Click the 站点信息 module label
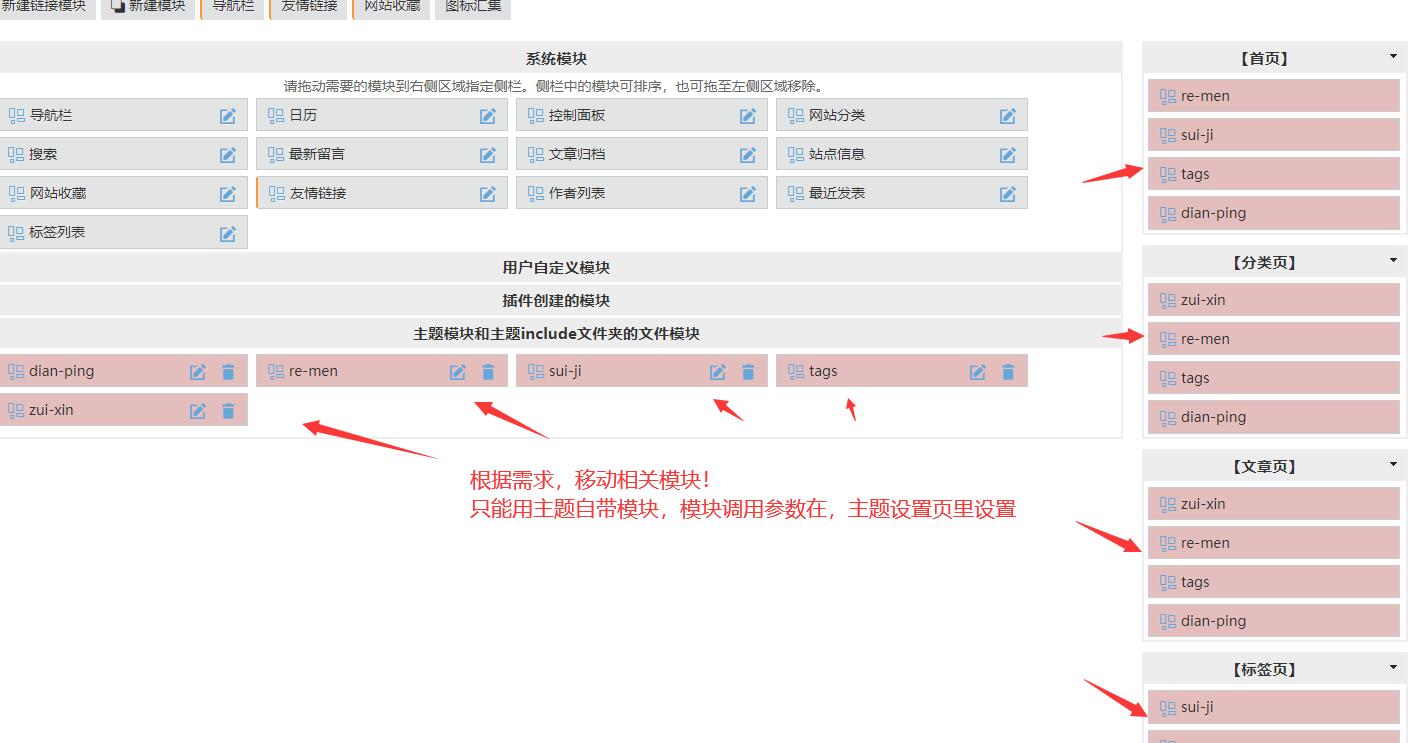 [x=837, y=155]
